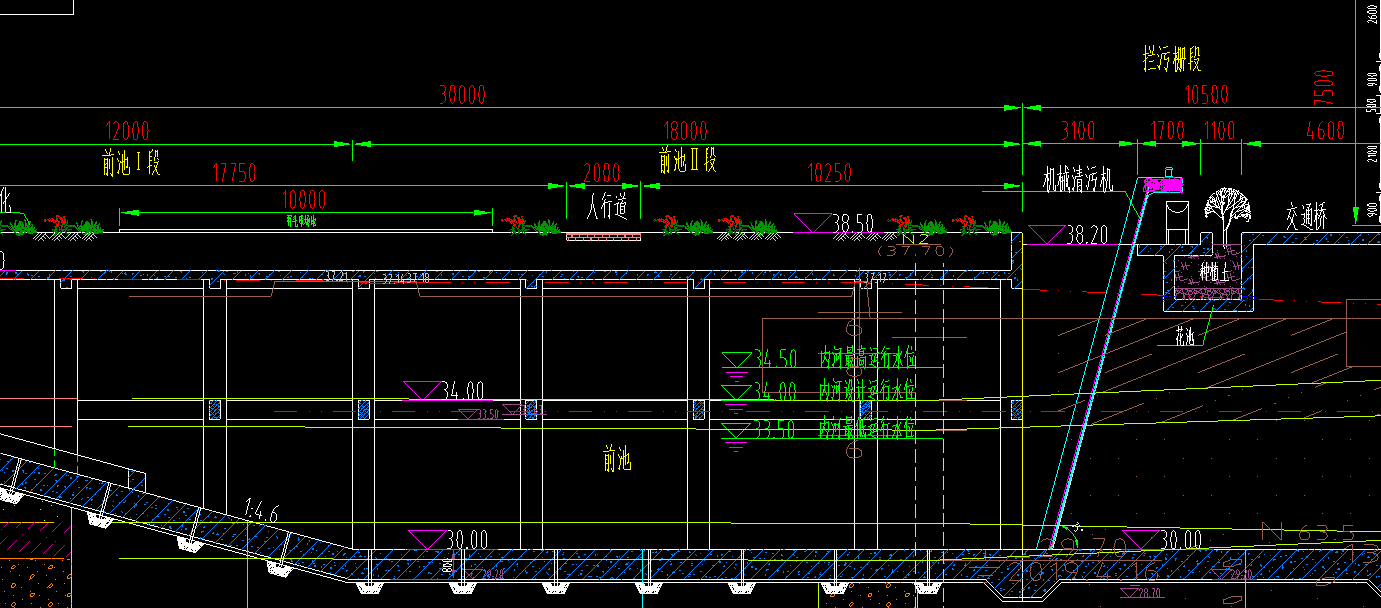Select the 10000 green dimension text
Image resolution: width=1381 pixels, height=608 pixels.
pyautogui.click(x=304, y=199)
